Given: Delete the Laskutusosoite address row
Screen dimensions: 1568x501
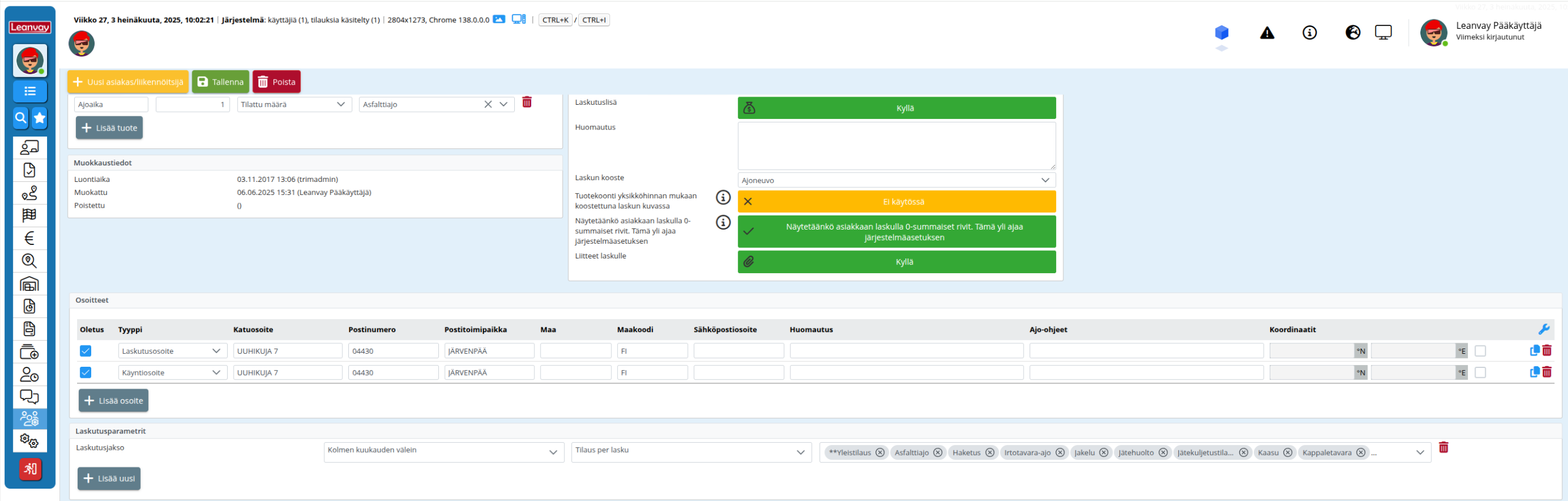Looking at the screenshot, I should (x=1547, y=351).
